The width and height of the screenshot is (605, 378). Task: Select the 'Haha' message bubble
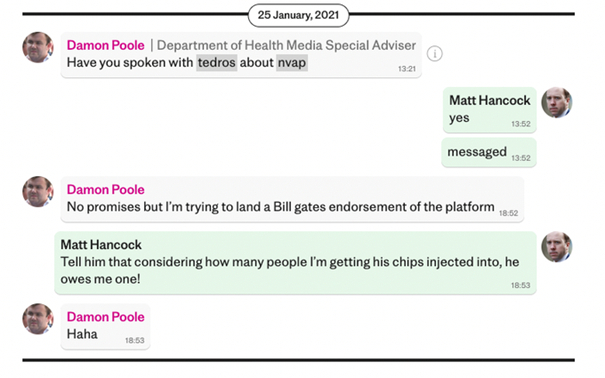coord(105,326)
